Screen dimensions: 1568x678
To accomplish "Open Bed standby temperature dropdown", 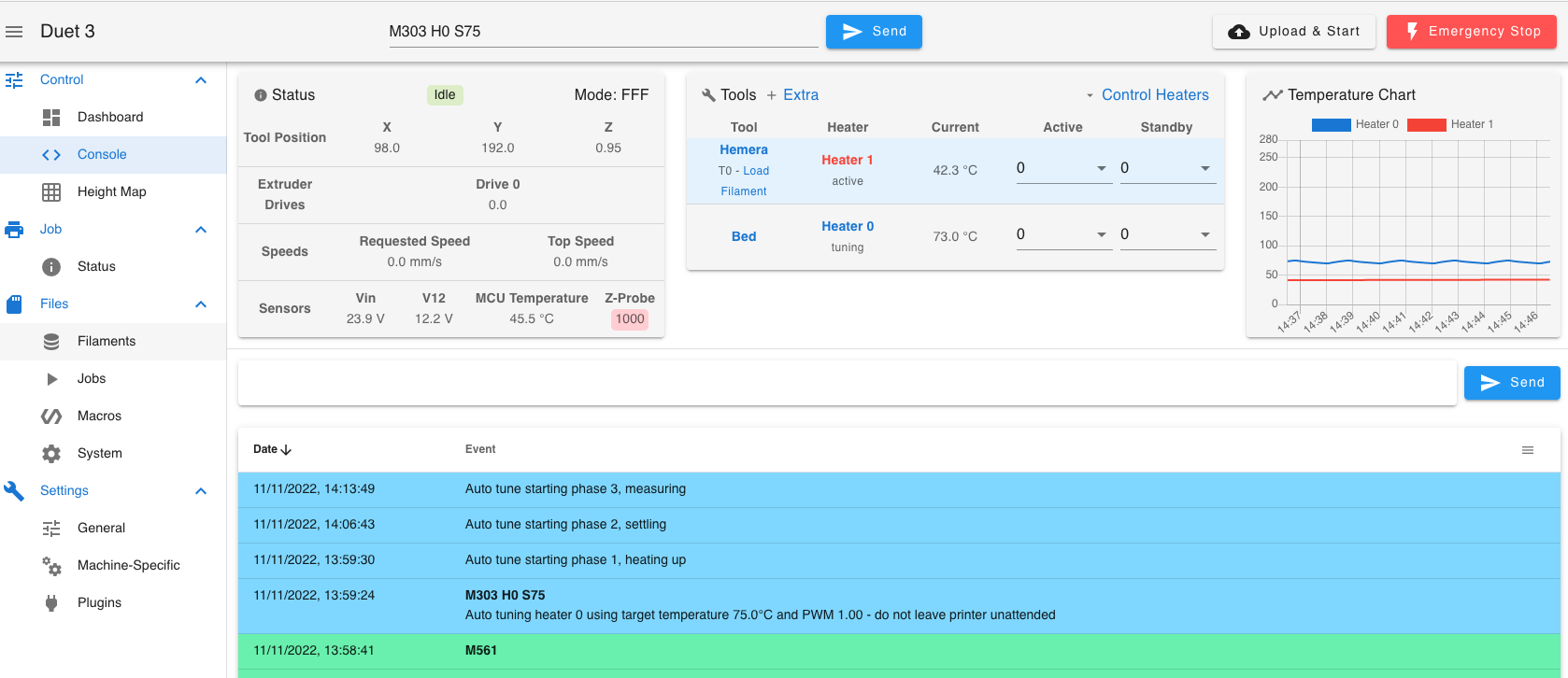I will (x=1205, y=235).
